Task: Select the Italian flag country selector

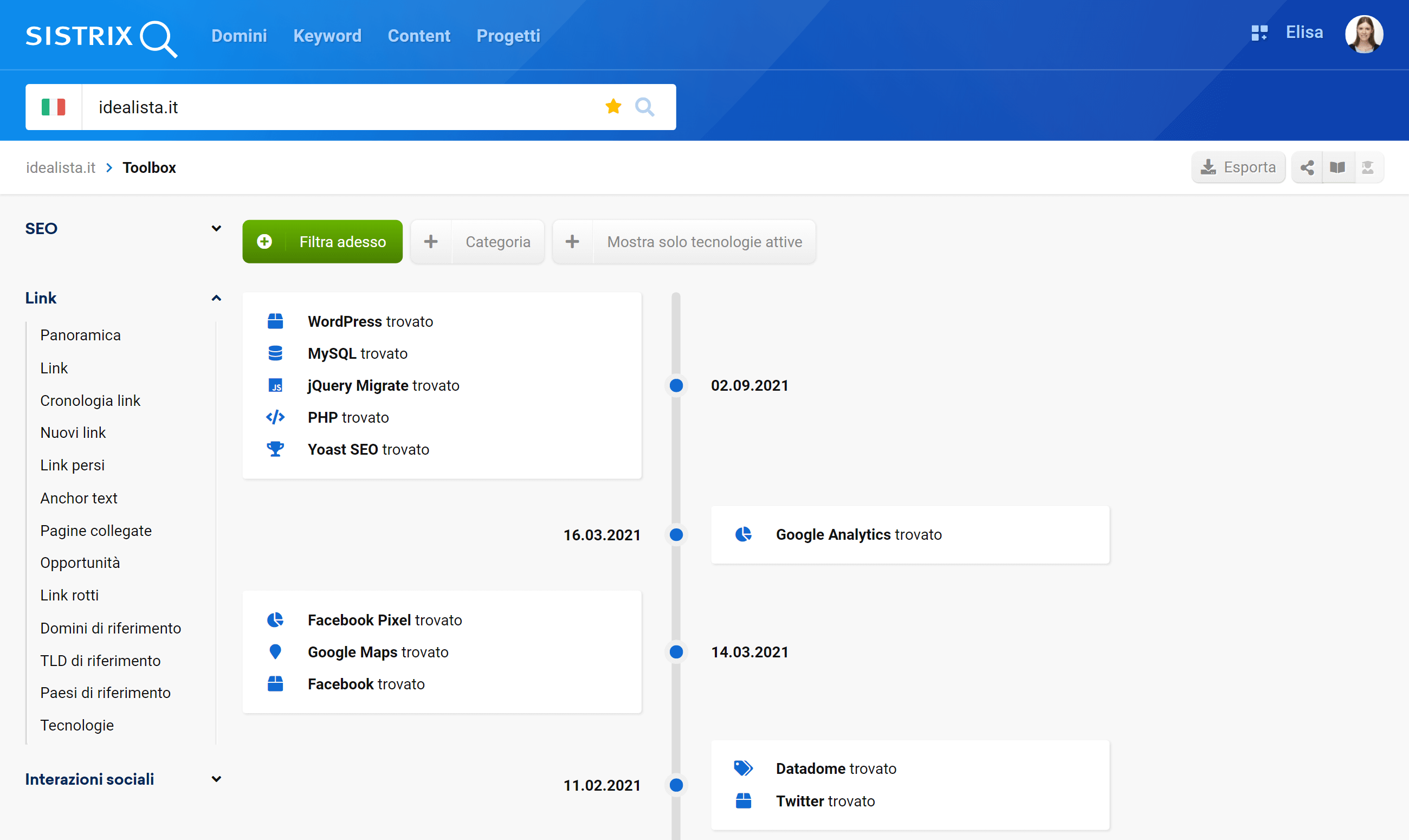Action: [54, 107]
